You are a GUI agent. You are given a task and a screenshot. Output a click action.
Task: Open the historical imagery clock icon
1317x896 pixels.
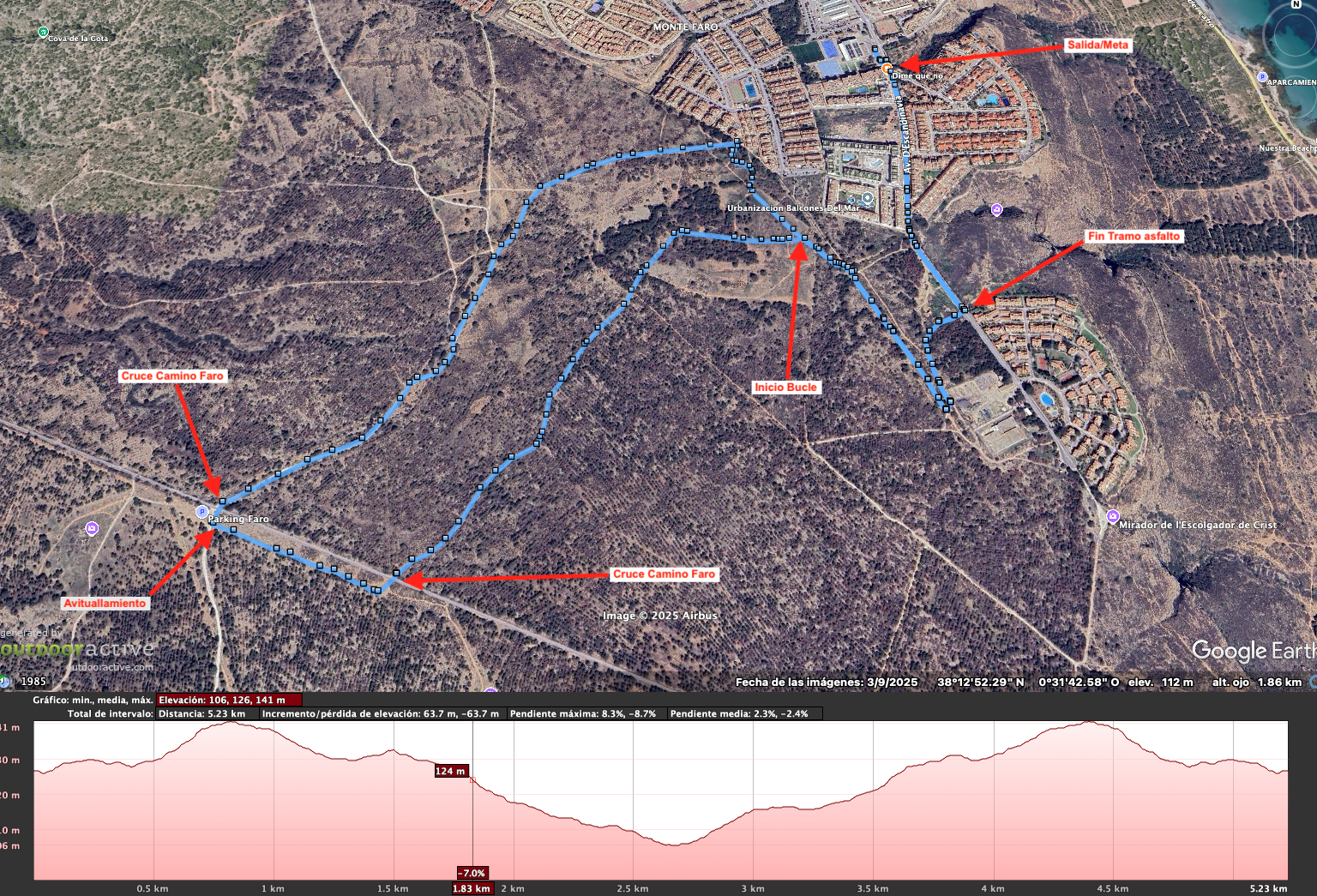tap(4, 682)
